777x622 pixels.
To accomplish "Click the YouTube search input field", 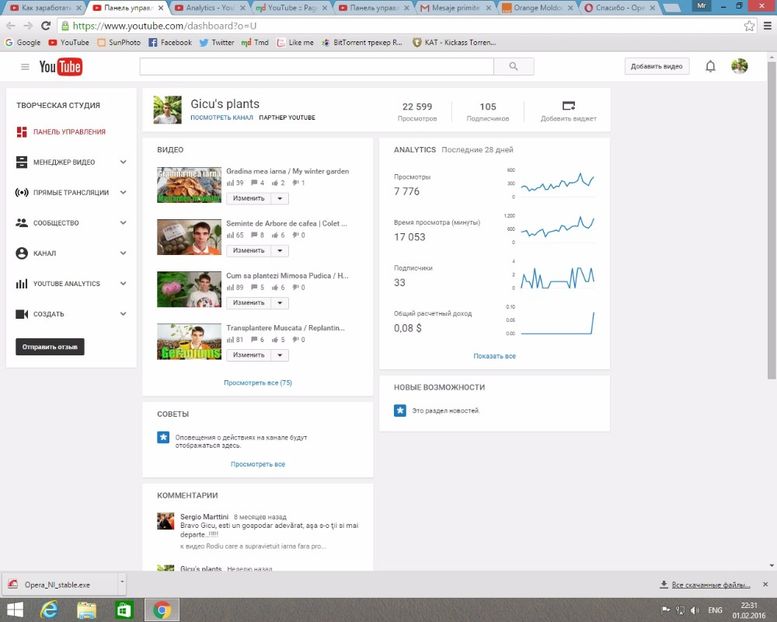I will (317, 66).
